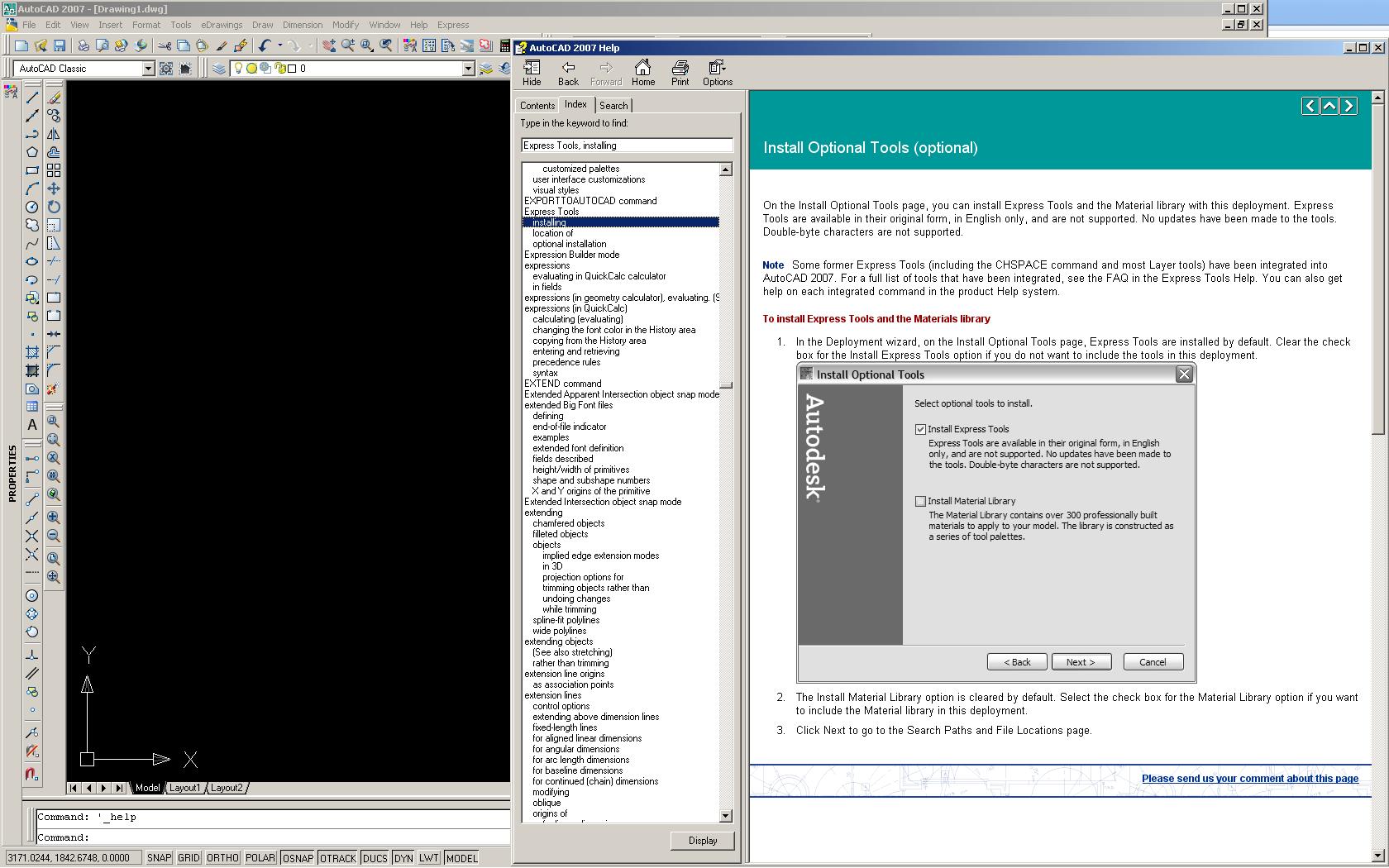Switch to the Contents tab in Help
The height and width of the screenshot is (868, 1389).
[x=537, y=106]
